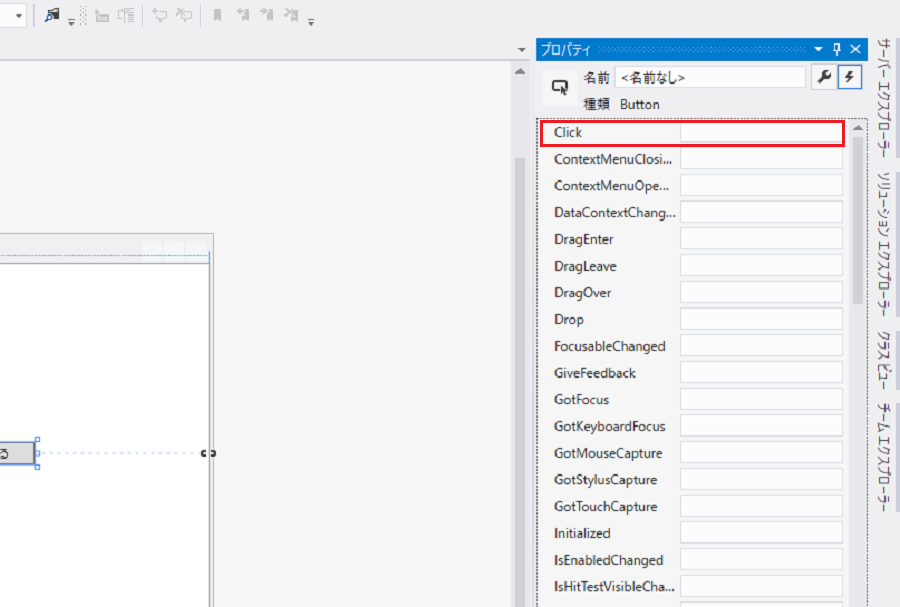Go to next bookmark icon

pyautogui.click(x=266, y=15)
